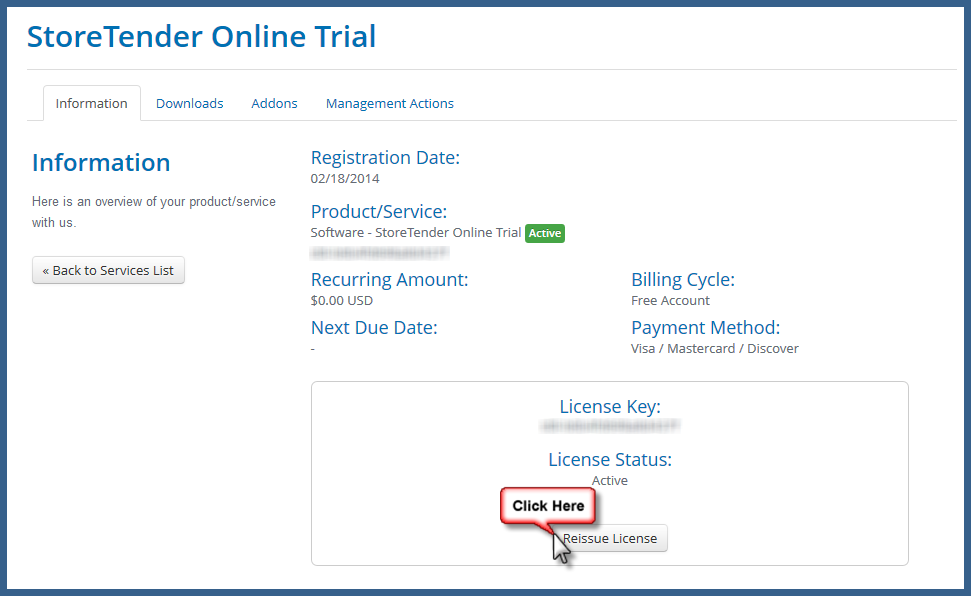This screenshot has height=596, width=971.
Task: Click the Active value under License Status
Action: 610,481
